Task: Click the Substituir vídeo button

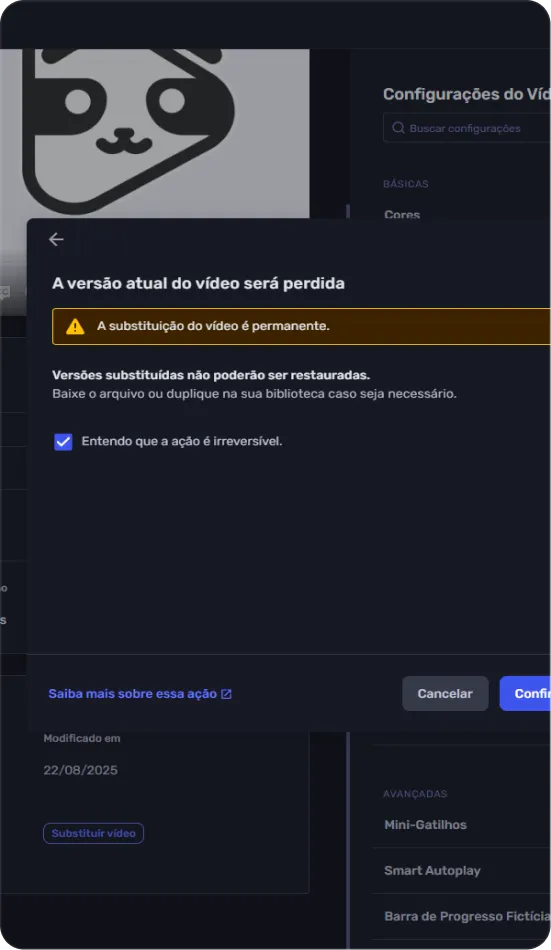Action: [x=93, y=833]
